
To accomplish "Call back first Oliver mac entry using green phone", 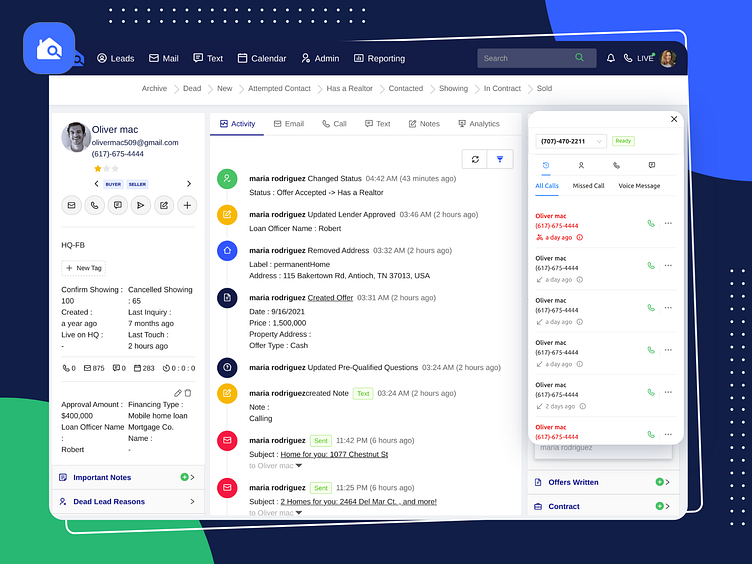I will click(x=651, y=223).
